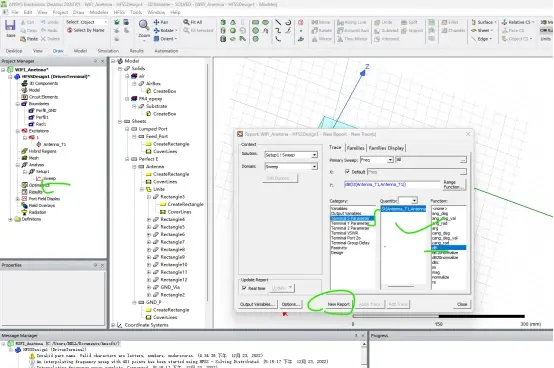
Task: Click the Draw circle sheet icon
Action: pos(255,31)
